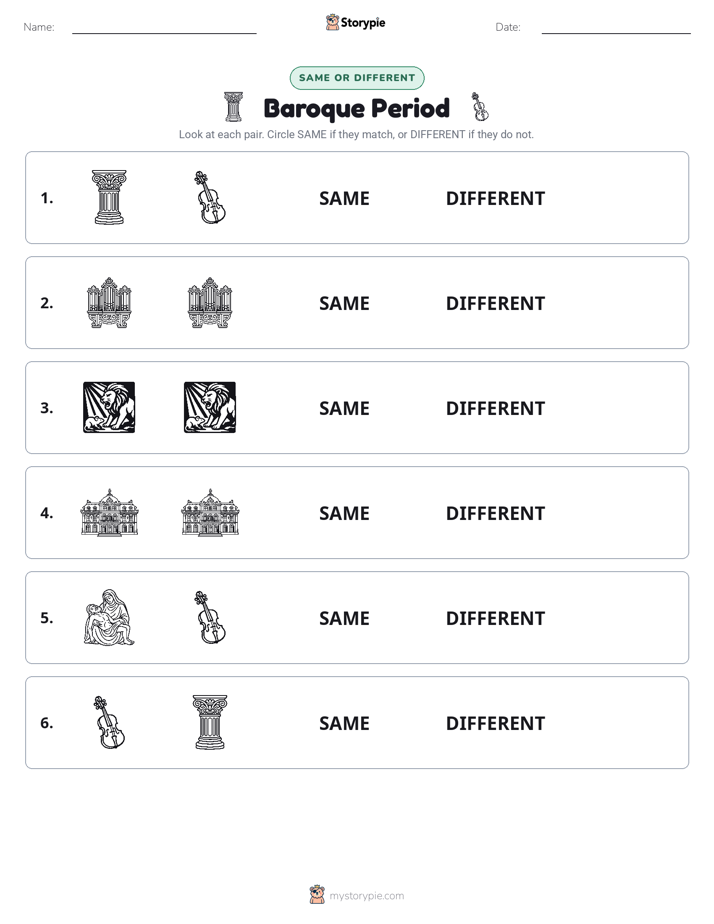Choose SAME for pair 3
714x924 pixels.
[x=344, y=408]
